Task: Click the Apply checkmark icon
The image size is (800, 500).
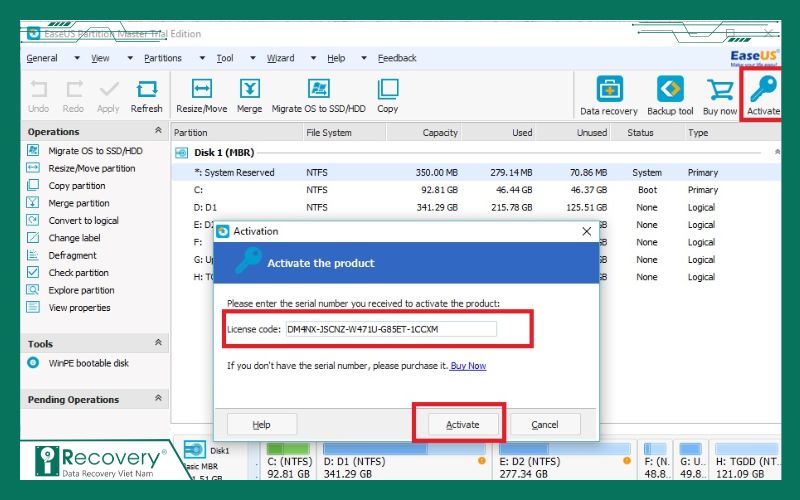Action: coord(109,96)
